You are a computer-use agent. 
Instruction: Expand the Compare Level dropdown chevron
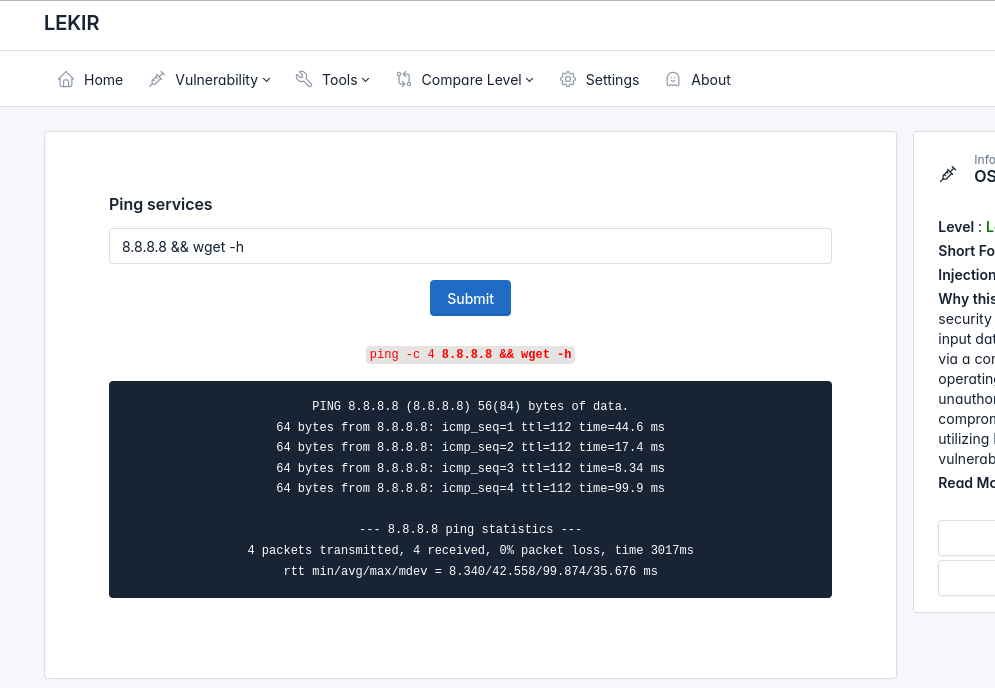pos(530,80)
